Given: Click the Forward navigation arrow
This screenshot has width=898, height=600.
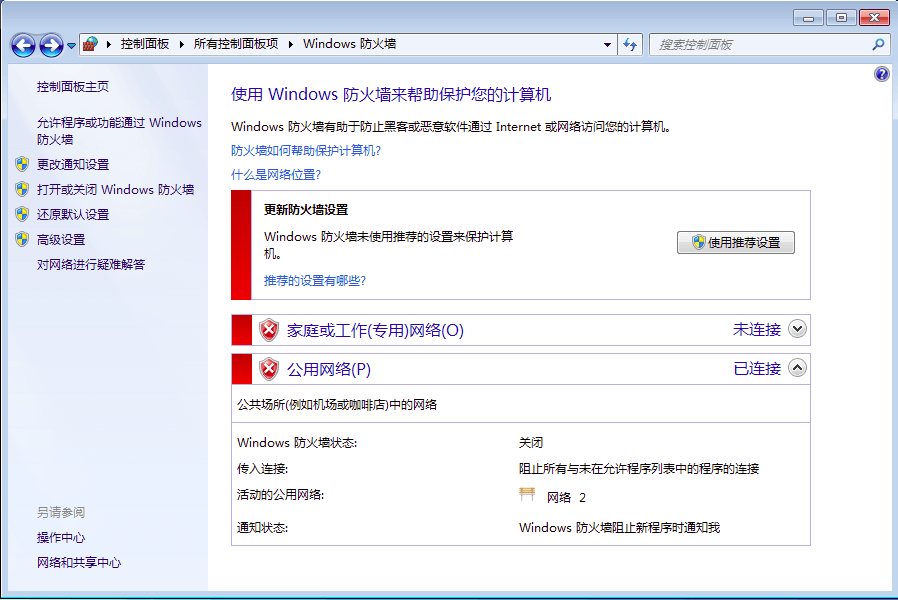Looking at the screenshot, I should point(51,45).
